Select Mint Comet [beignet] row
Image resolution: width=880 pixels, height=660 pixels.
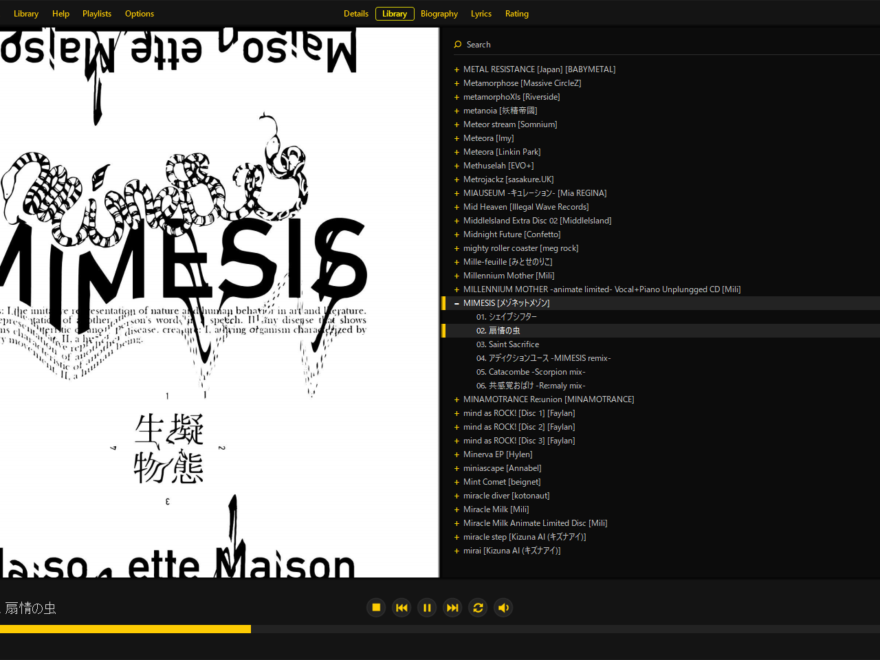point(502,482)
